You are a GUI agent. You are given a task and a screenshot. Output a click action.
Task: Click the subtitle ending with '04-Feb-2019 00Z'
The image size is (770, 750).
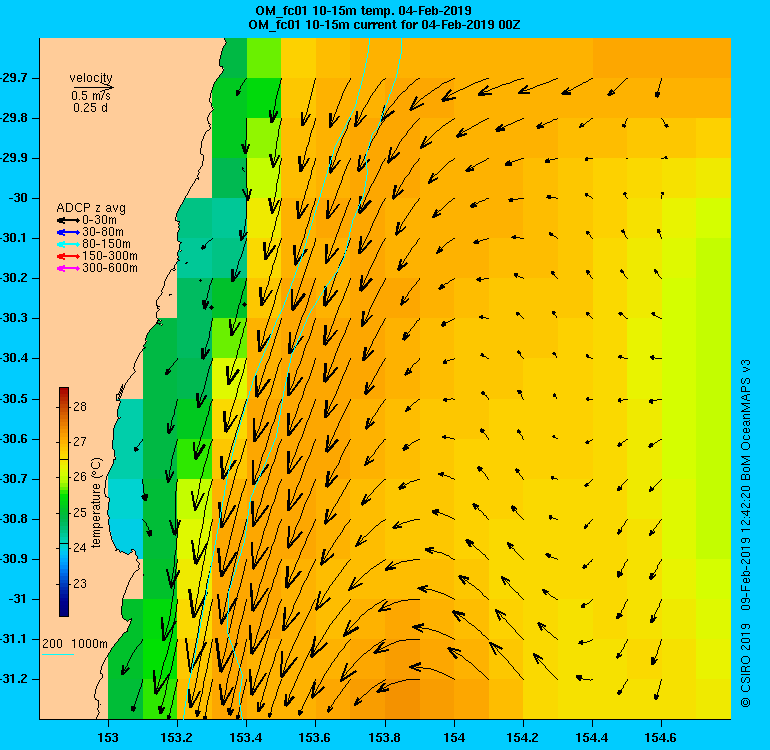coord(385,25)
